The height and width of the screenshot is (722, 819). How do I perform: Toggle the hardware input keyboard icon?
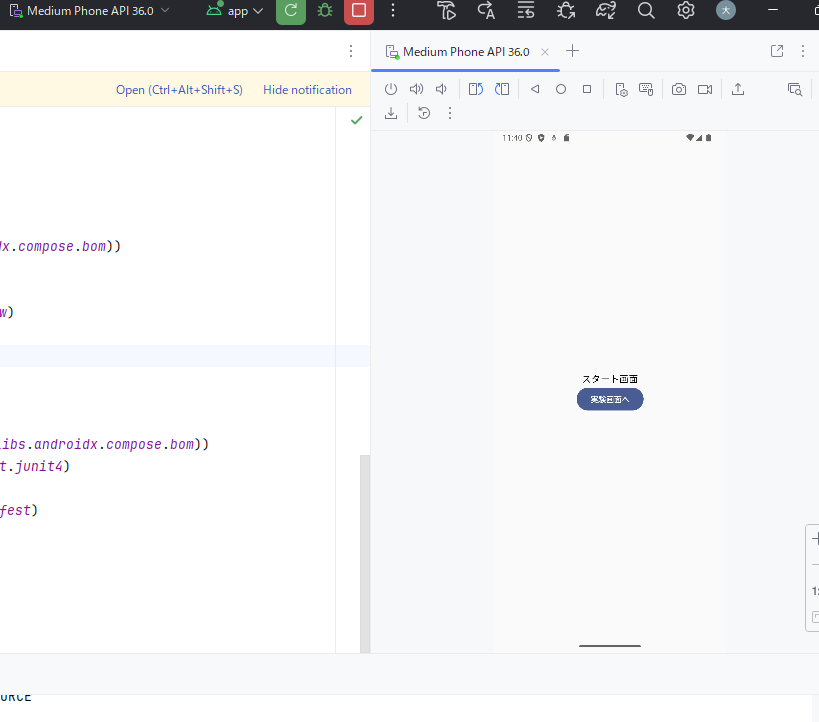(x=646, y=90)
